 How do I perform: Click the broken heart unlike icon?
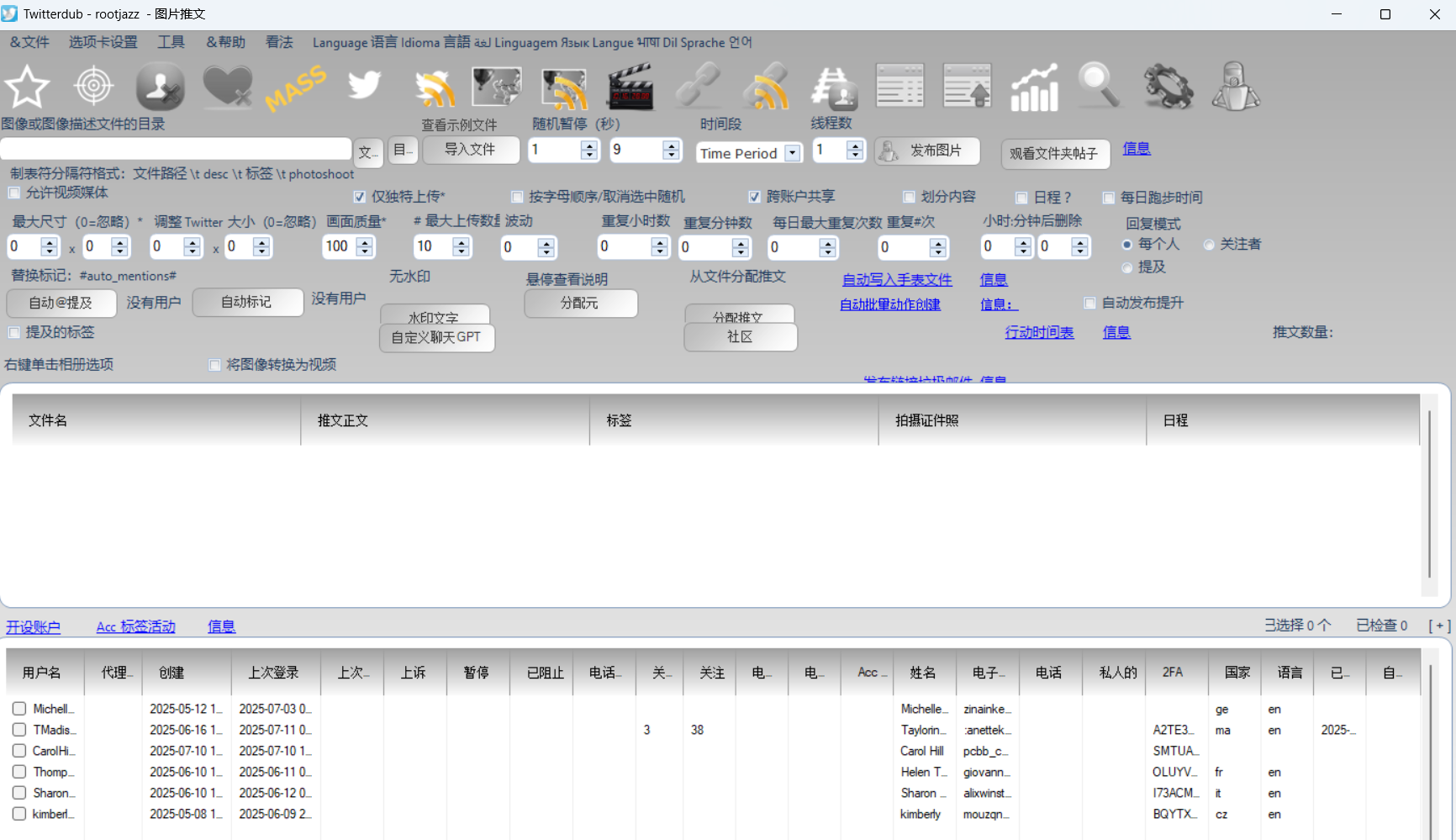coord(228,87)
